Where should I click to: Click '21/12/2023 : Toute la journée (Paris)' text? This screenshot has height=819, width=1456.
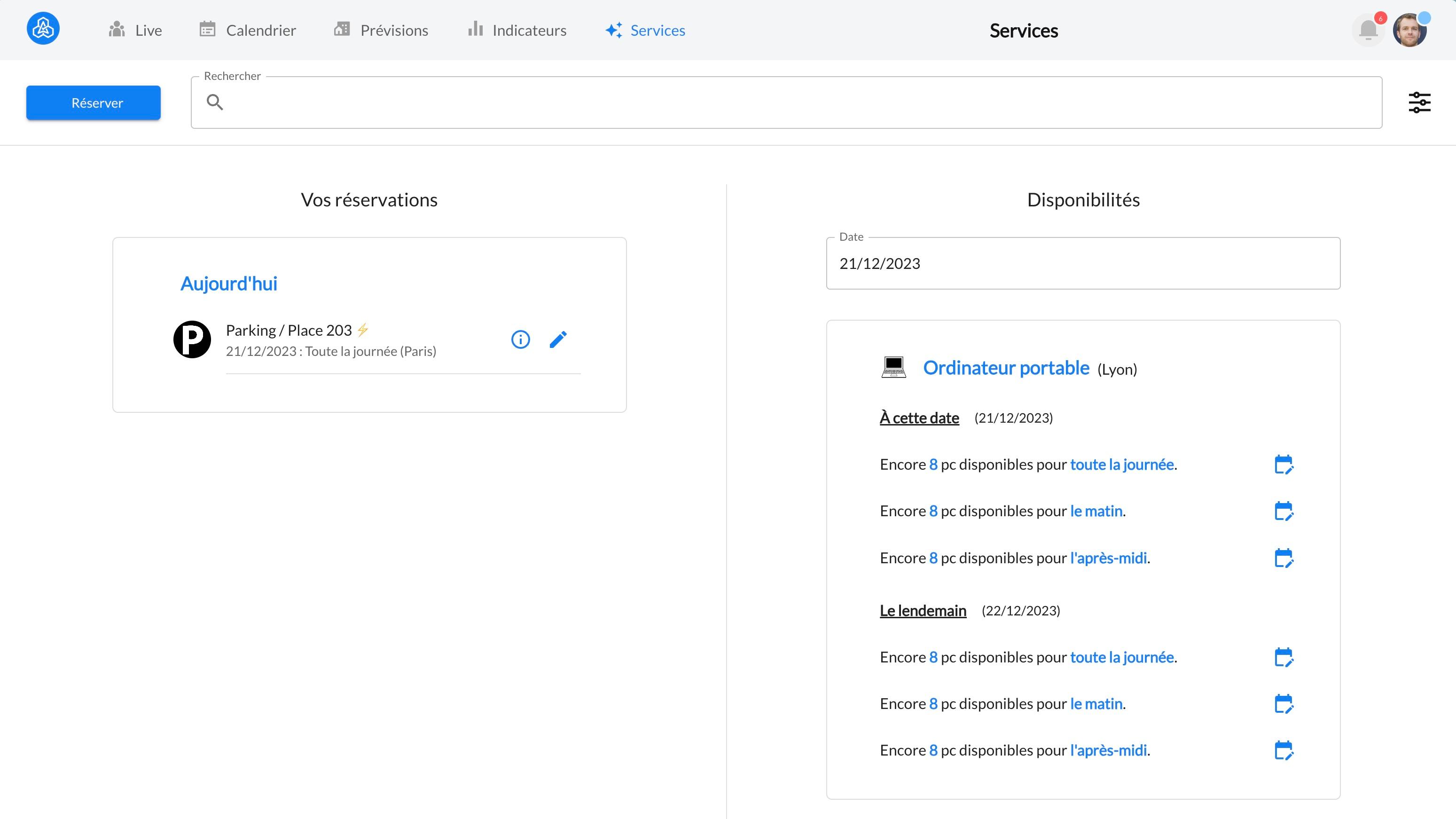click(331, 351)
